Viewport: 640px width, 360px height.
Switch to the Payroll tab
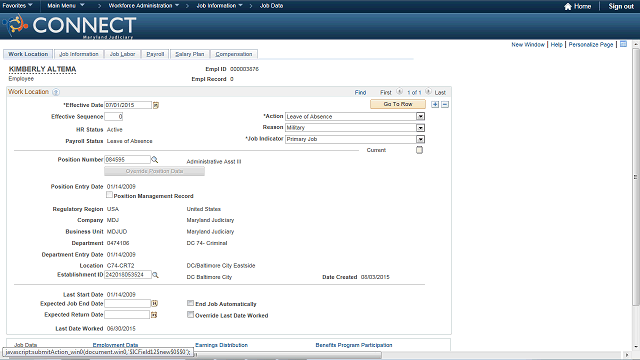(x=155, y=54)
